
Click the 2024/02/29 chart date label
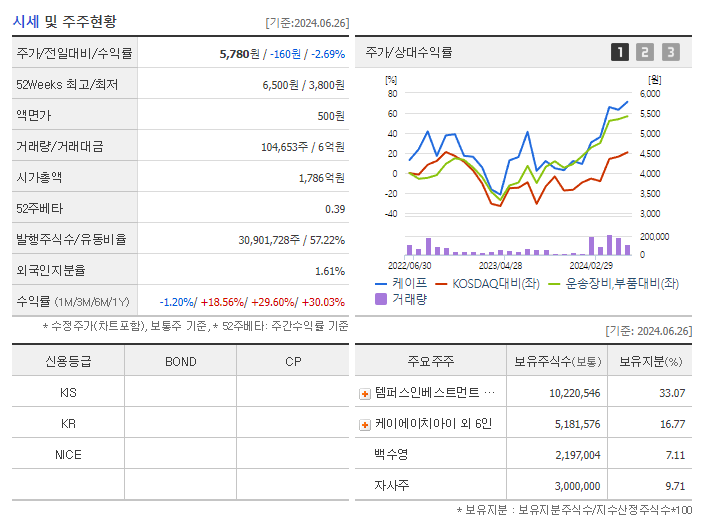(591, 266)
